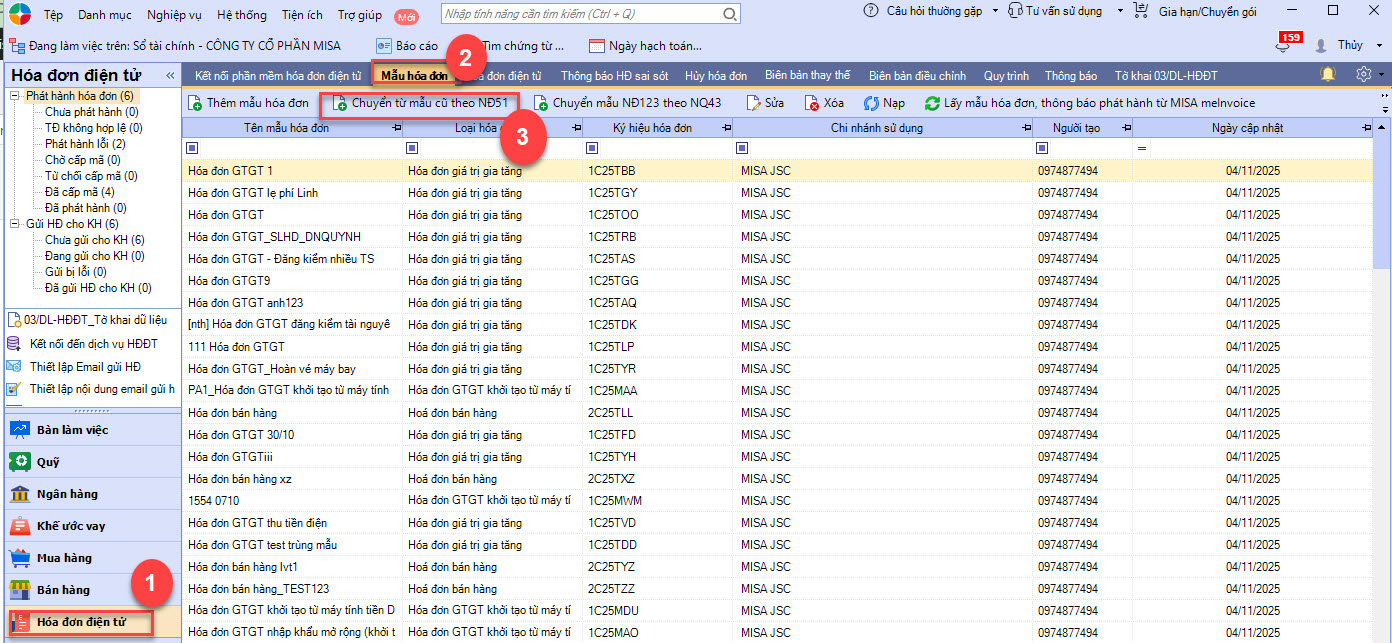
Task: Switch to the Hủy hóa đơn tab
Action: (715, 76)
